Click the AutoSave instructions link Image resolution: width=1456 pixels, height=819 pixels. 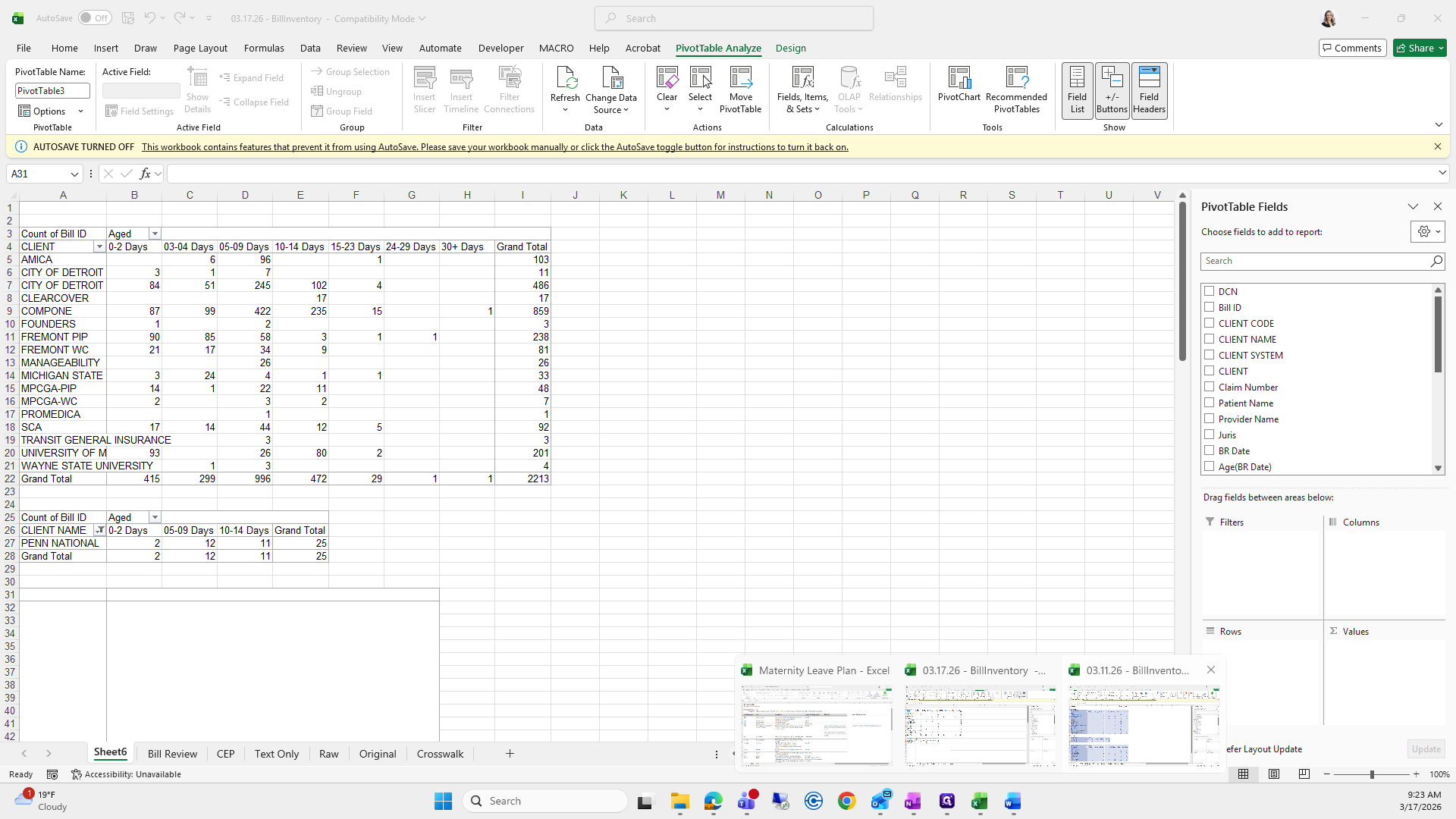pos(494,147)
